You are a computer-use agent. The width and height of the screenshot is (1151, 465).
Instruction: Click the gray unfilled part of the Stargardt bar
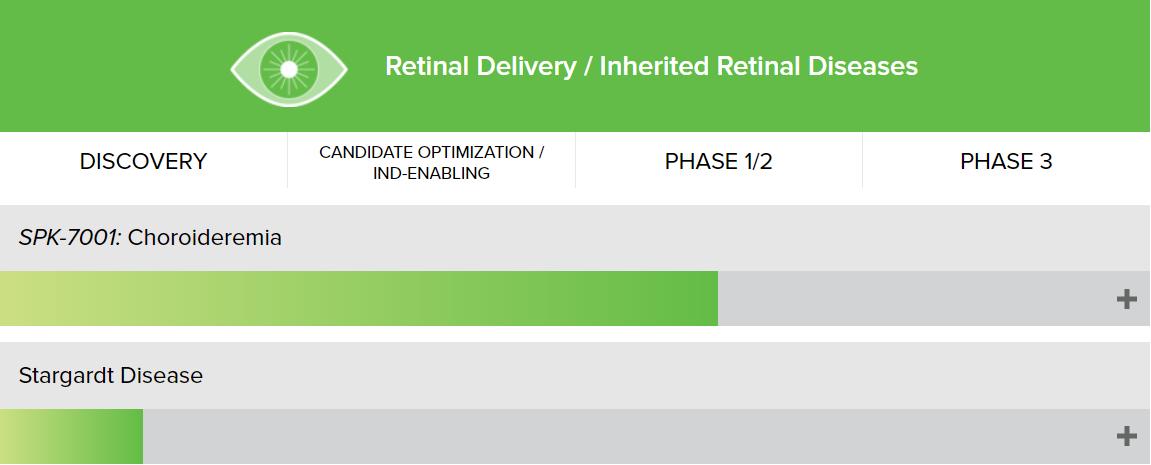620,436
